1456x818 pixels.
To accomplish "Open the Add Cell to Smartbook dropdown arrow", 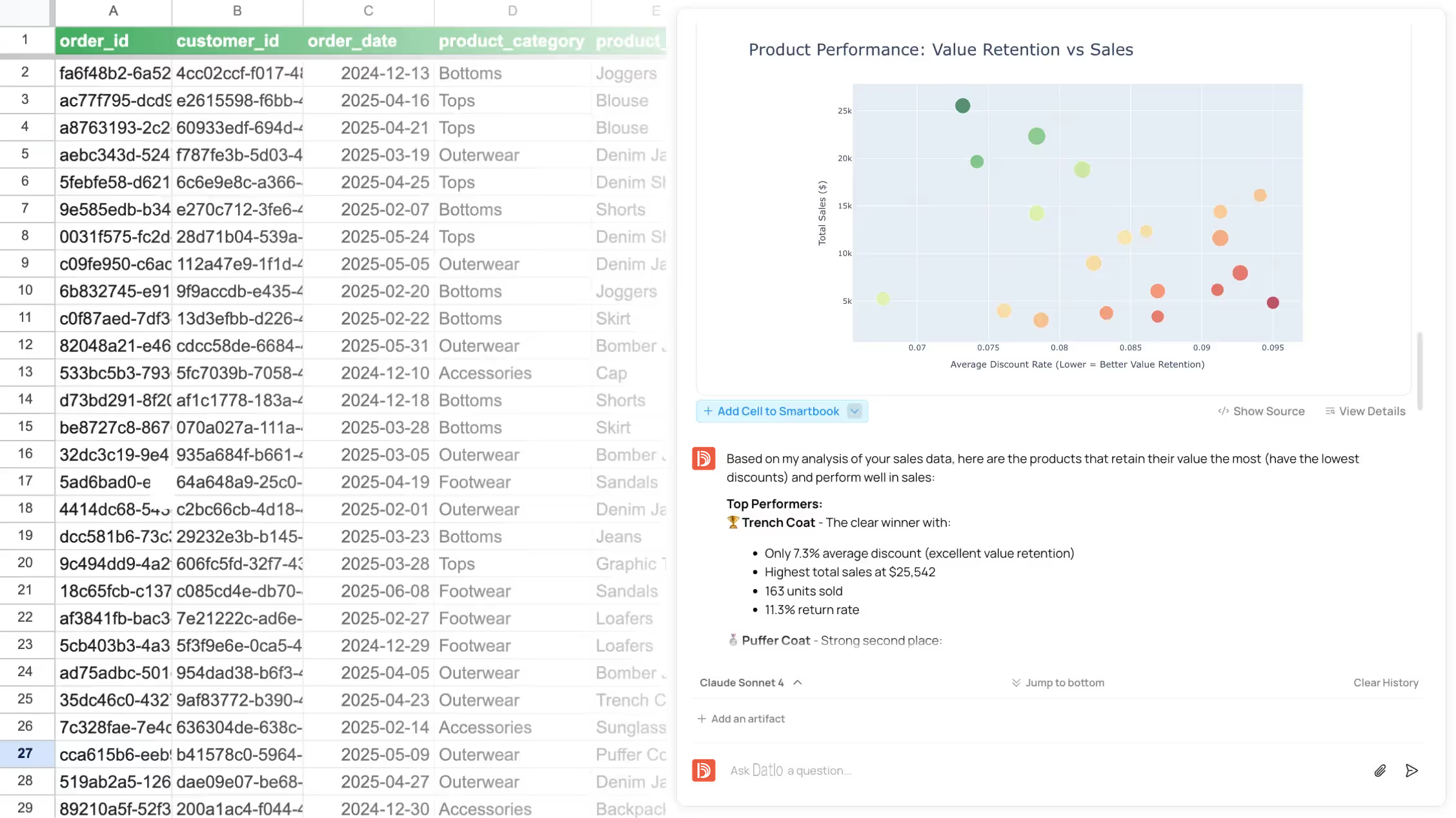I will [854, 411].
